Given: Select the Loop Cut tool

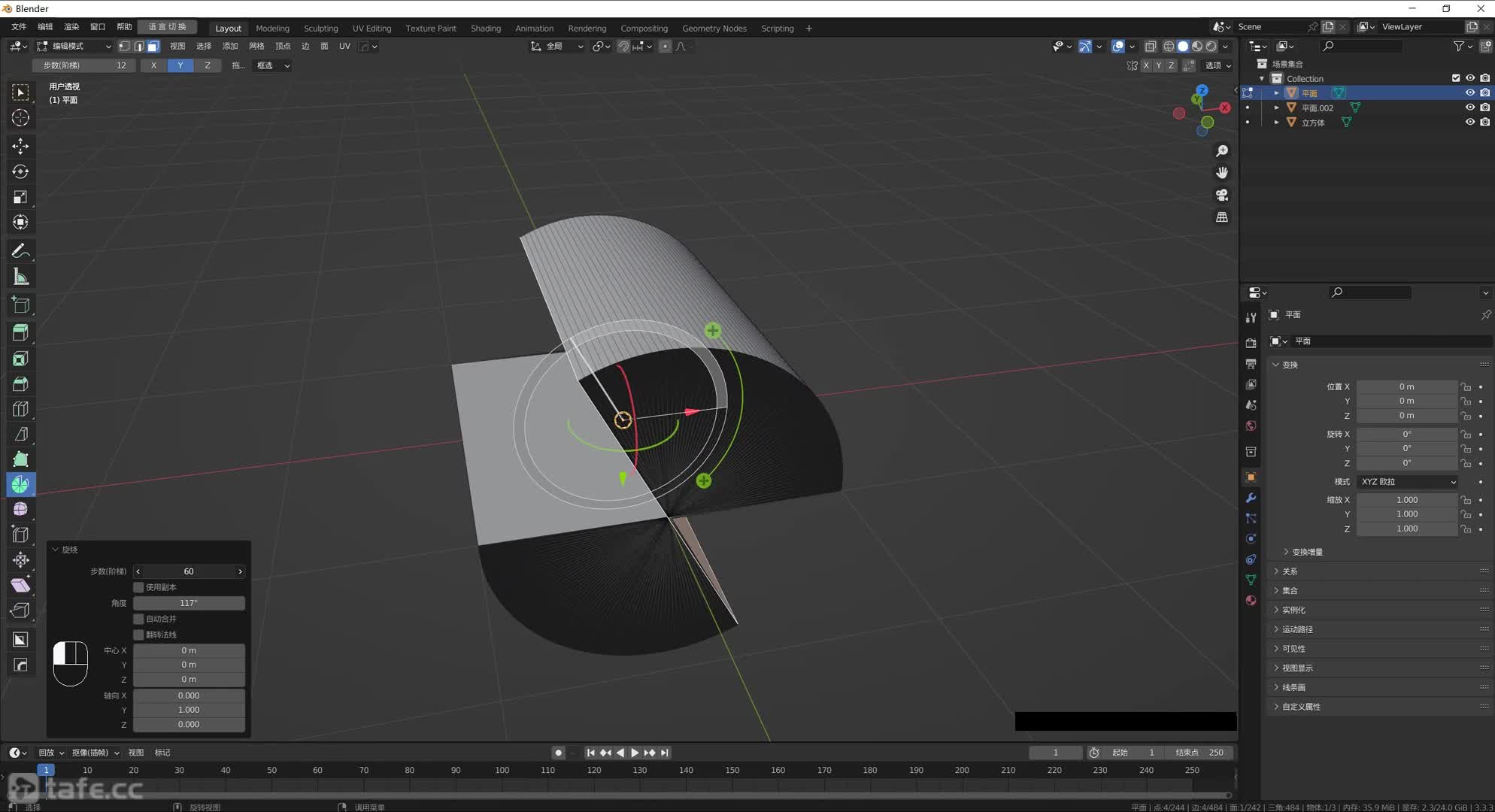Looking at the screenshot, I should click(x=20, y=409).
